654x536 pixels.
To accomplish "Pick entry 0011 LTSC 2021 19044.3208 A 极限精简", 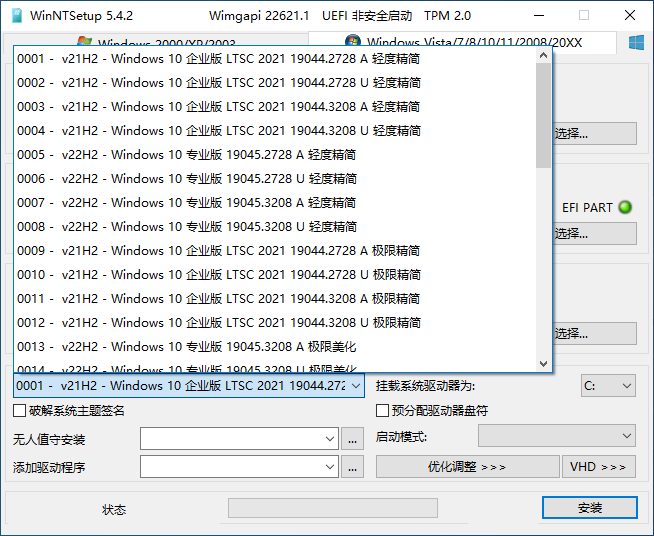I will (x=275, y=299).
